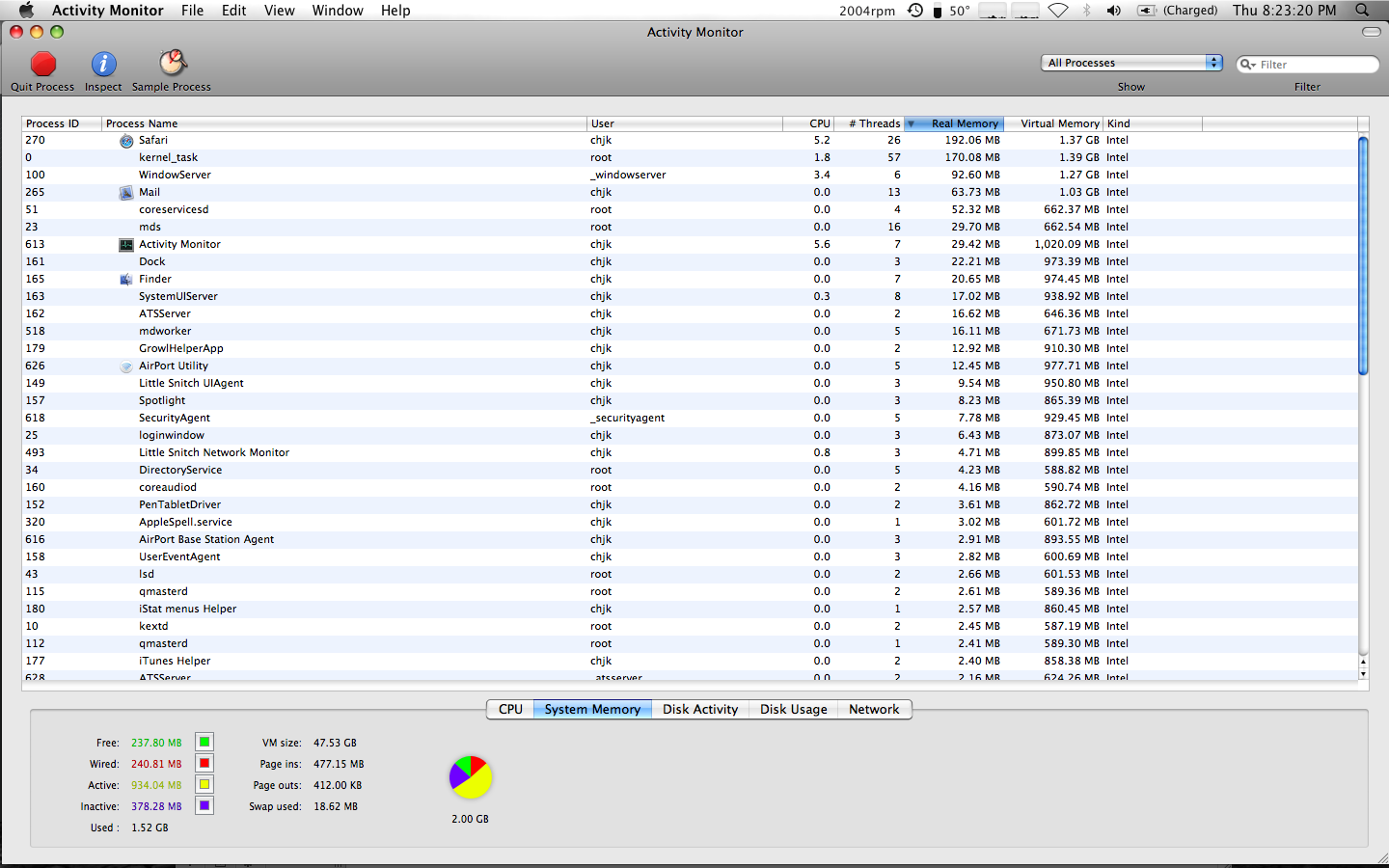1389x868 pixels.
Task: Sort by User column header
Action: point(685,123)
